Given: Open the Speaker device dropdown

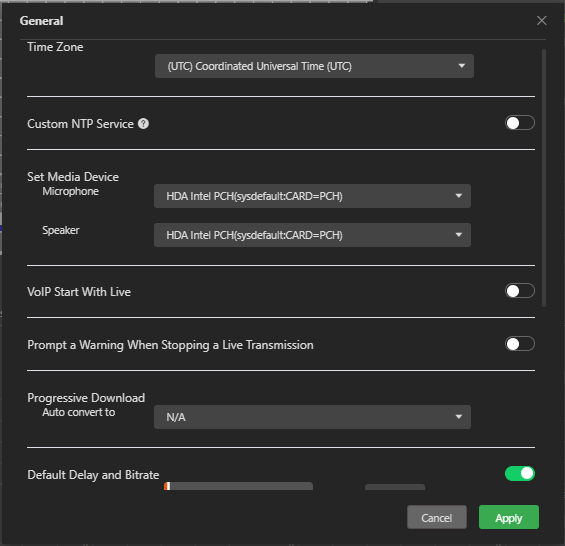Looking at the screenshot, I should [312, 235].
